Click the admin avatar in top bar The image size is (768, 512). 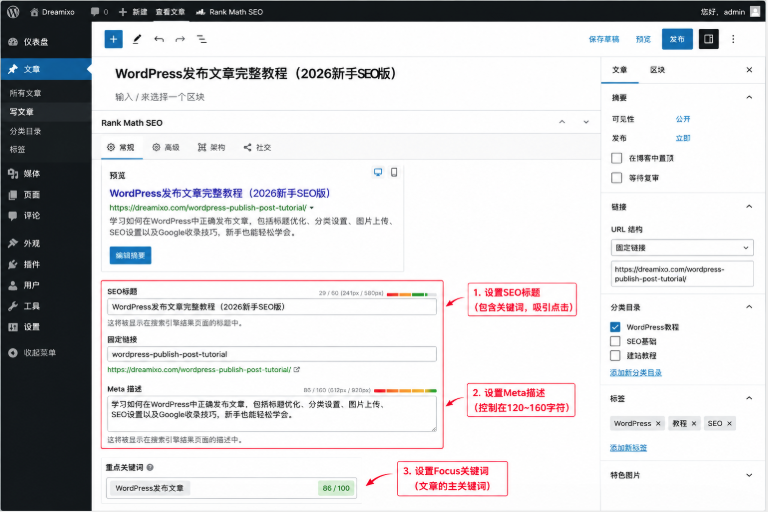(755, 12)
